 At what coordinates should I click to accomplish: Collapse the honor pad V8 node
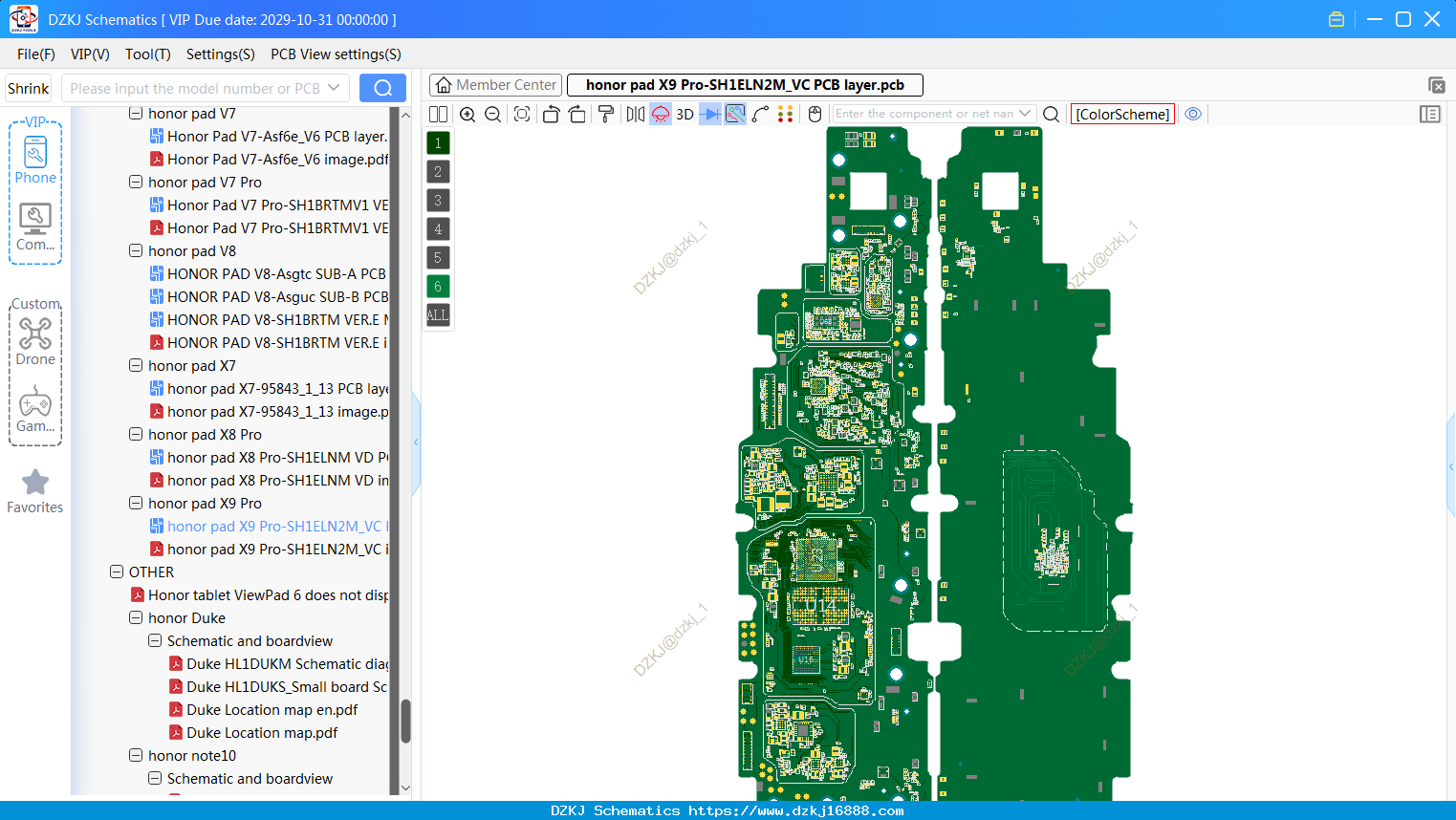(x=136, y=250)
